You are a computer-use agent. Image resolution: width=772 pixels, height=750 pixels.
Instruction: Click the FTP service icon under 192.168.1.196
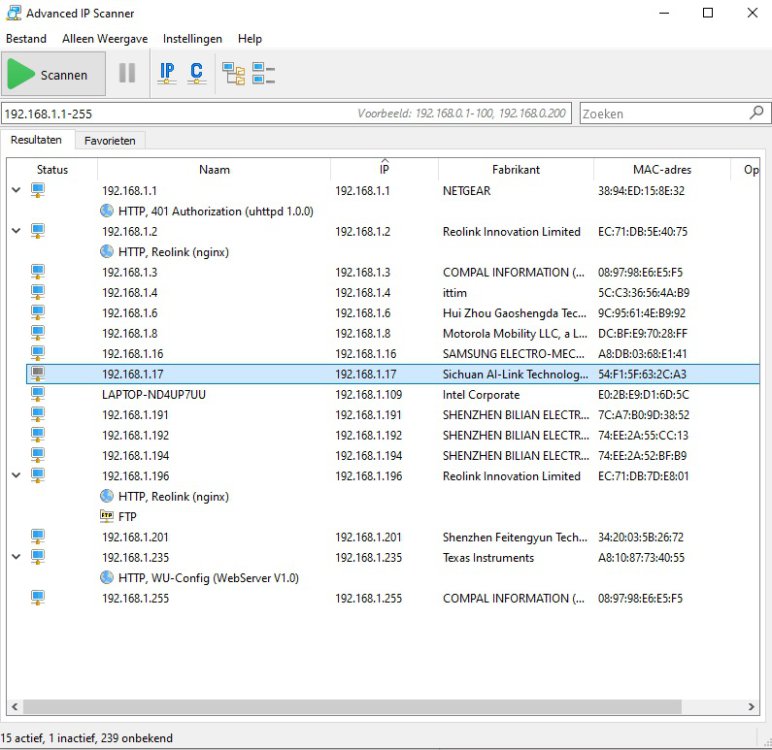click(x=107, y=517)
